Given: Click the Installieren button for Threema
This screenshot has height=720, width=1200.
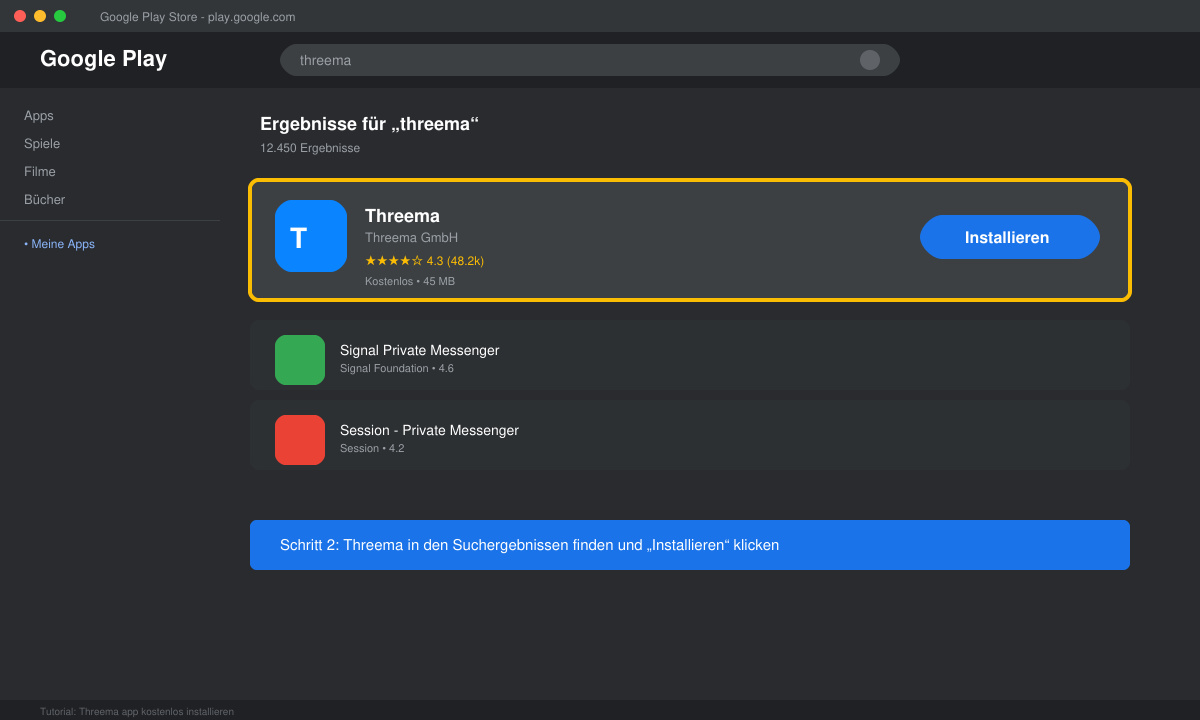Looking at the screenshot, I should [x=1010, y=237].
